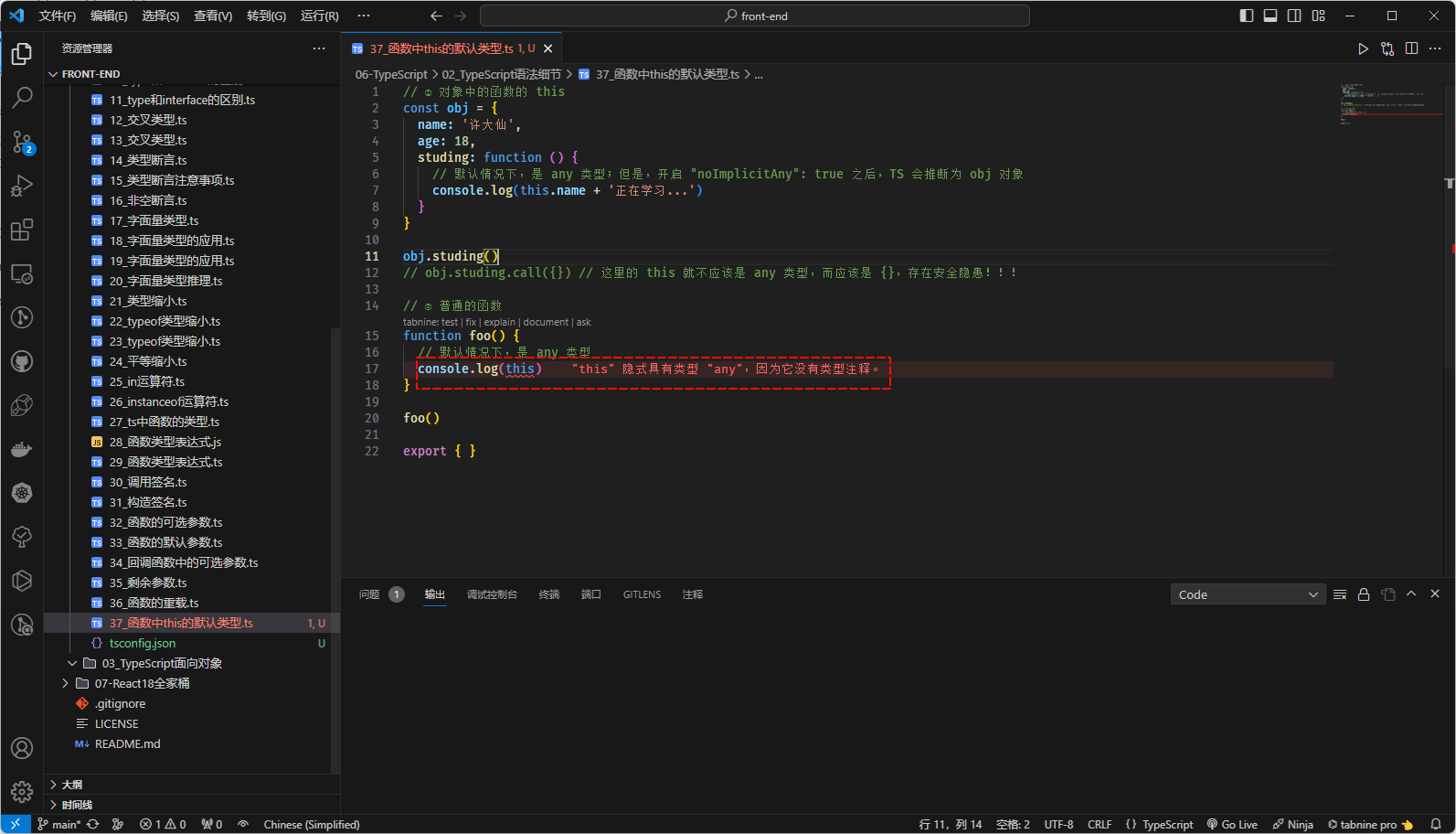Screen dimensions: 1456x834
Task: Open the GitHub icon in activity bar
Action: pyautogui.click(x=22, y=361)
